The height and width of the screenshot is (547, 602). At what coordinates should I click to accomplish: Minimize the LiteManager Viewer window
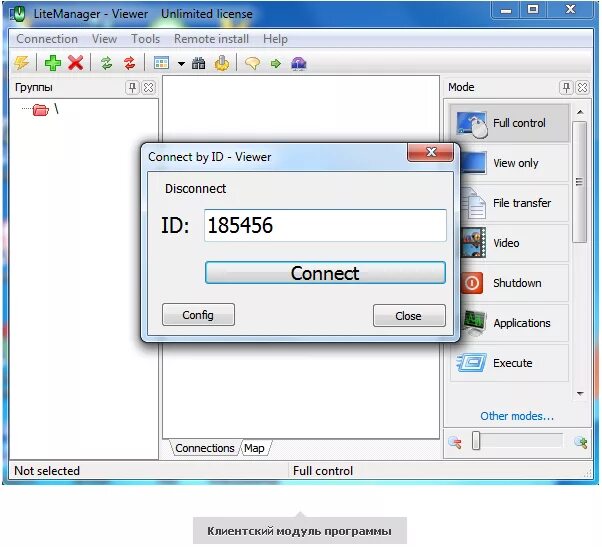click(x=506, y=10)
